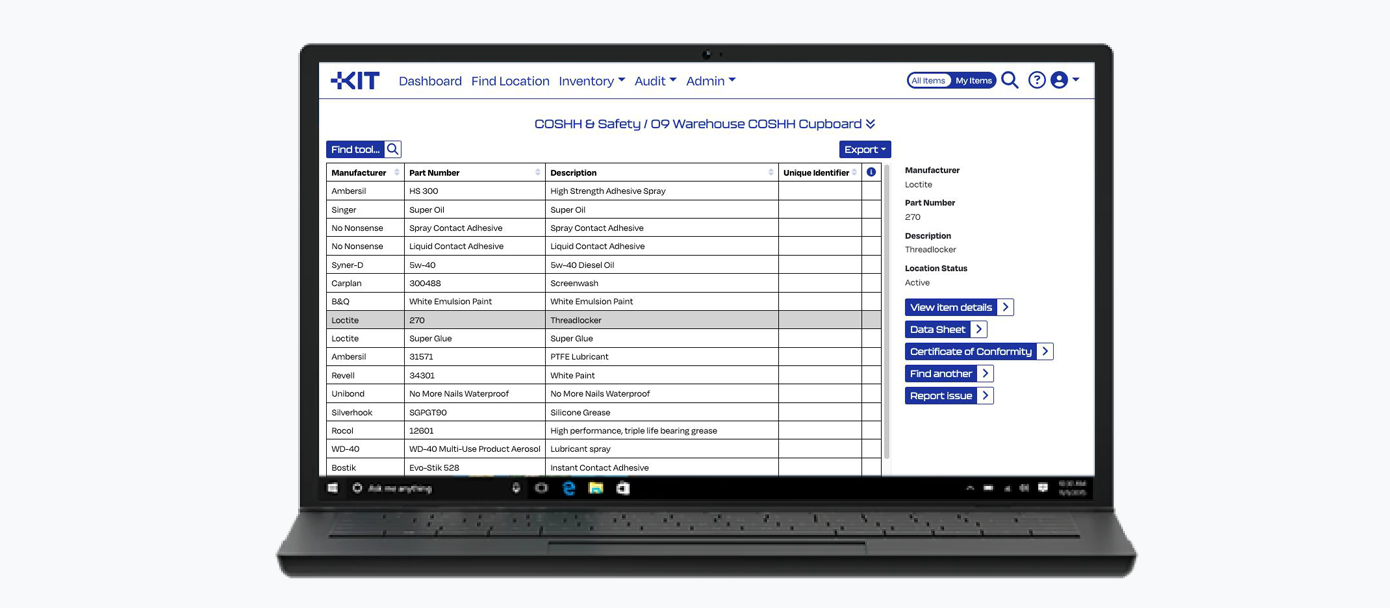Show hidden system tray icons
The height and width of the screenshot is (608, 1390).
coord(970,488)
